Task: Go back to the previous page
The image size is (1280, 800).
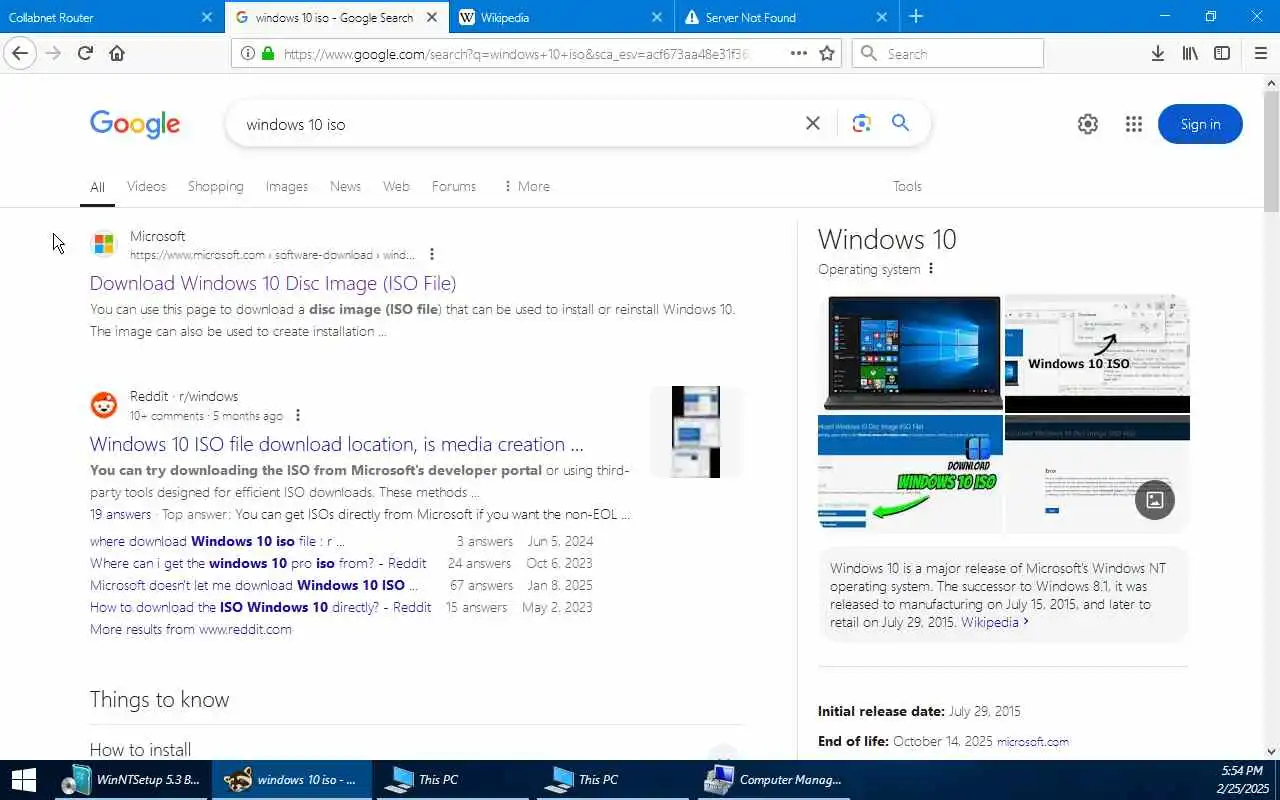Action: tap(20, 53)
